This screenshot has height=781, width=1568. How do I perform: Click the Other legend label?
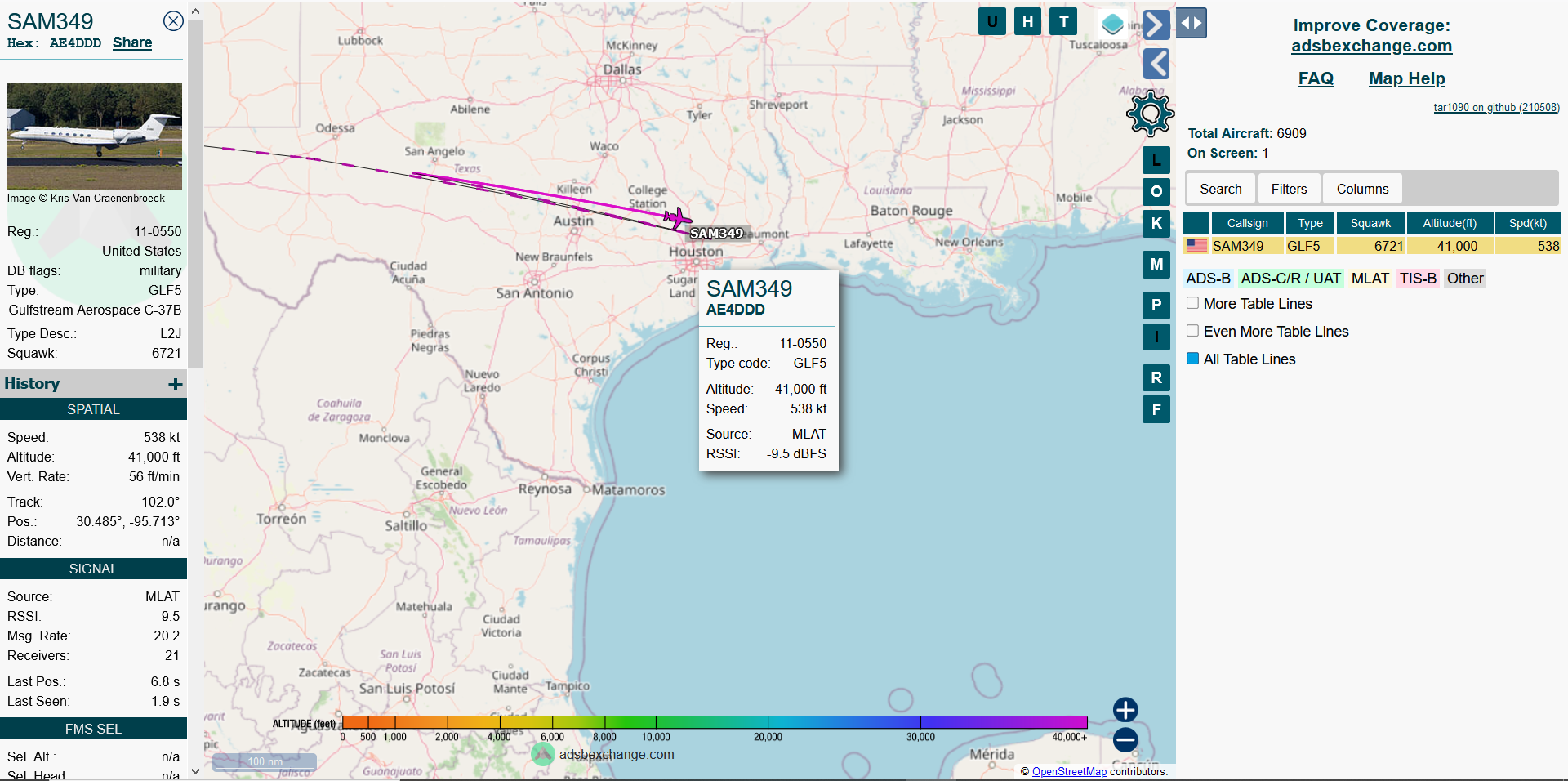[1465, 279]
